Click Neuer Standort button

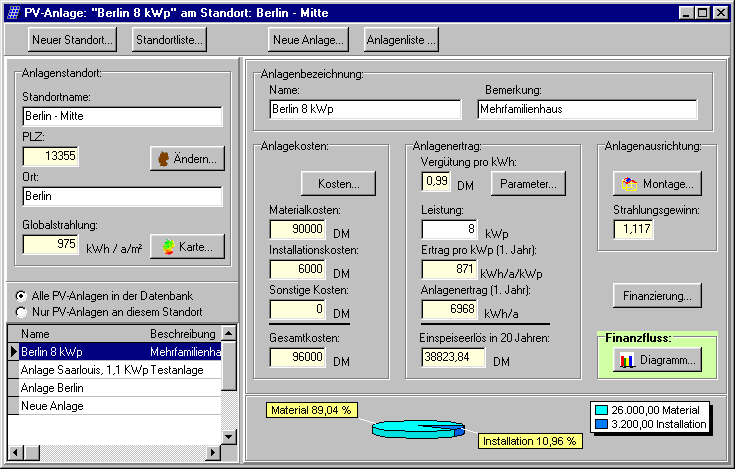pyautogui.click(x=73, y=40)
